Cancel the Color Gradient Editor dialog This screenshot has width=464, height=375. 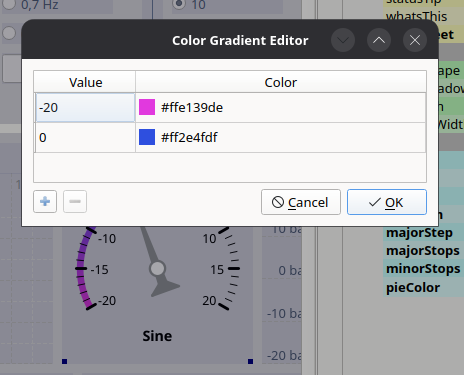[x=301, y=202]
